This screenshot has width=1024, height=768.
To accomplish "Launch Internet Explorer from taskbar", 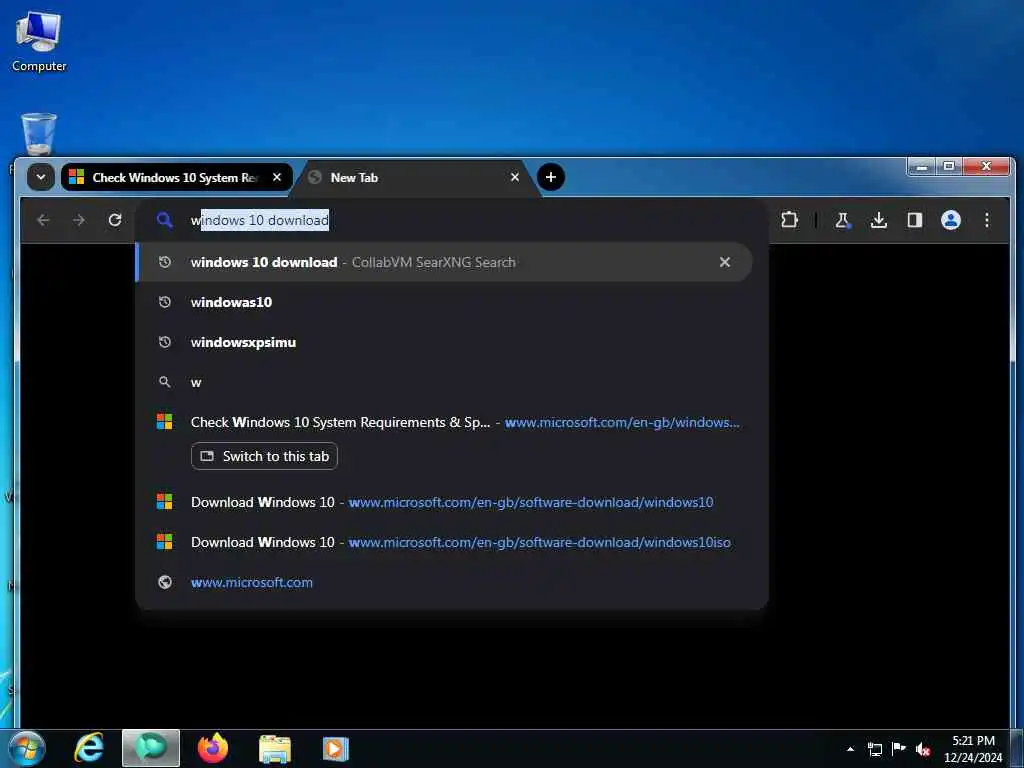I will pyautogui.click(x=89, y=748).
